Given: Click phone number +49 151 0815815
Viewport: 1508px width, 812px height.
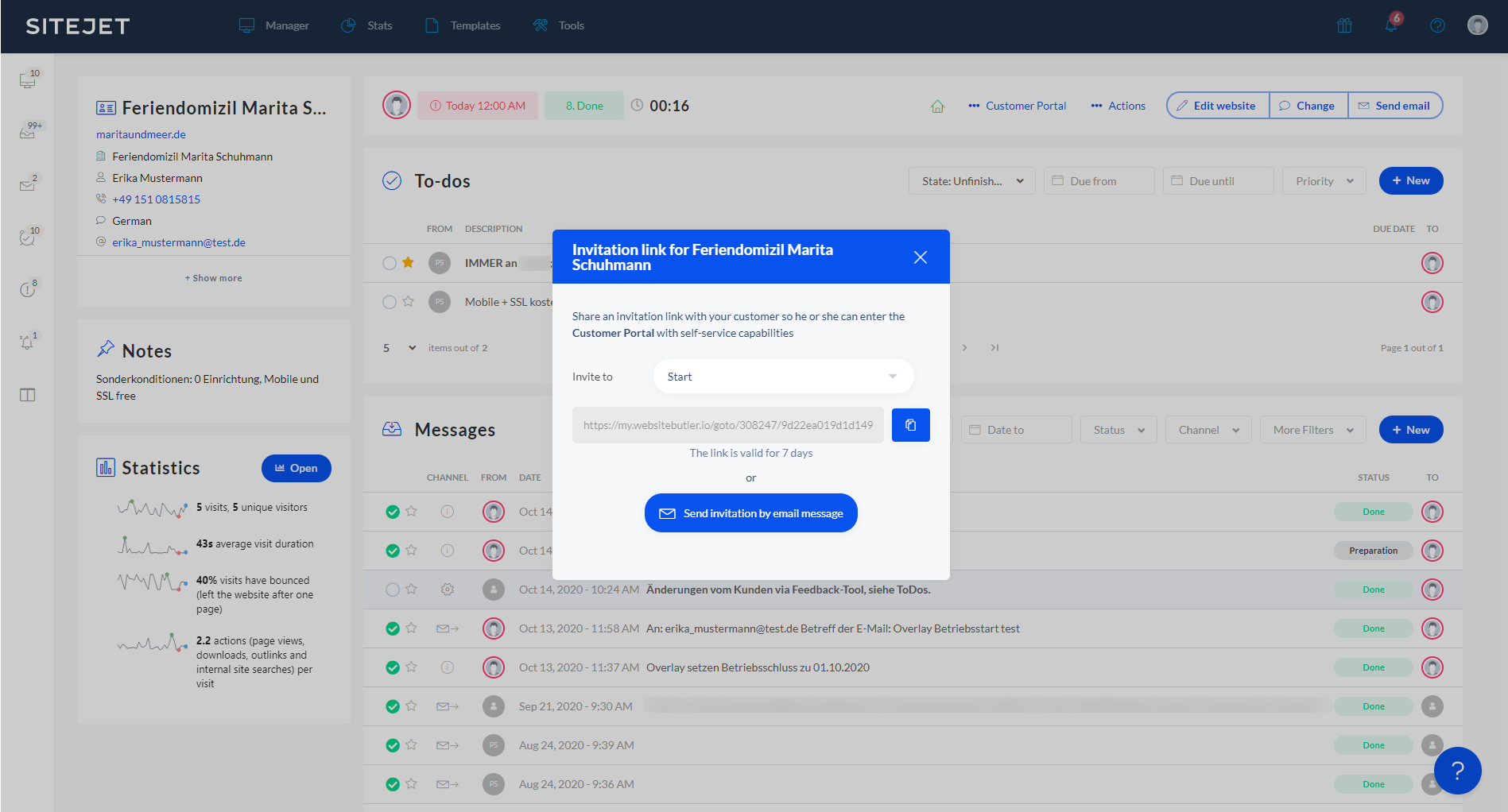Looking at the screenshot, I should click(x=156, y=199).
